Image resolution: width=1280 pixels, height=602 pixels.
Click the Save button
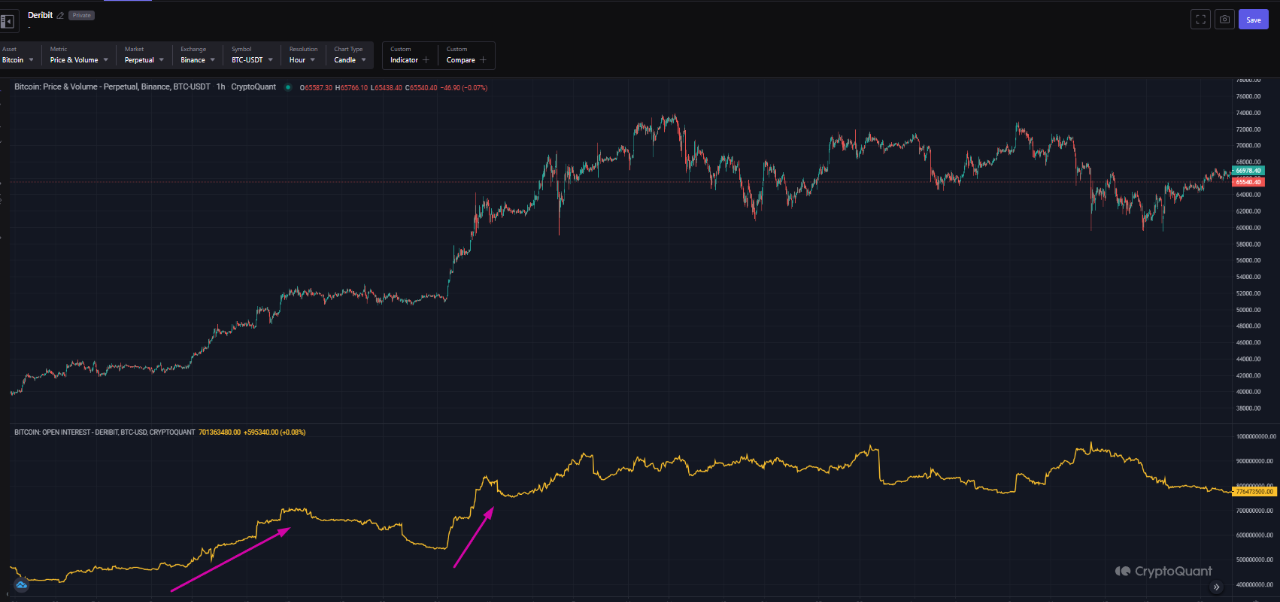pos(1253,18)
